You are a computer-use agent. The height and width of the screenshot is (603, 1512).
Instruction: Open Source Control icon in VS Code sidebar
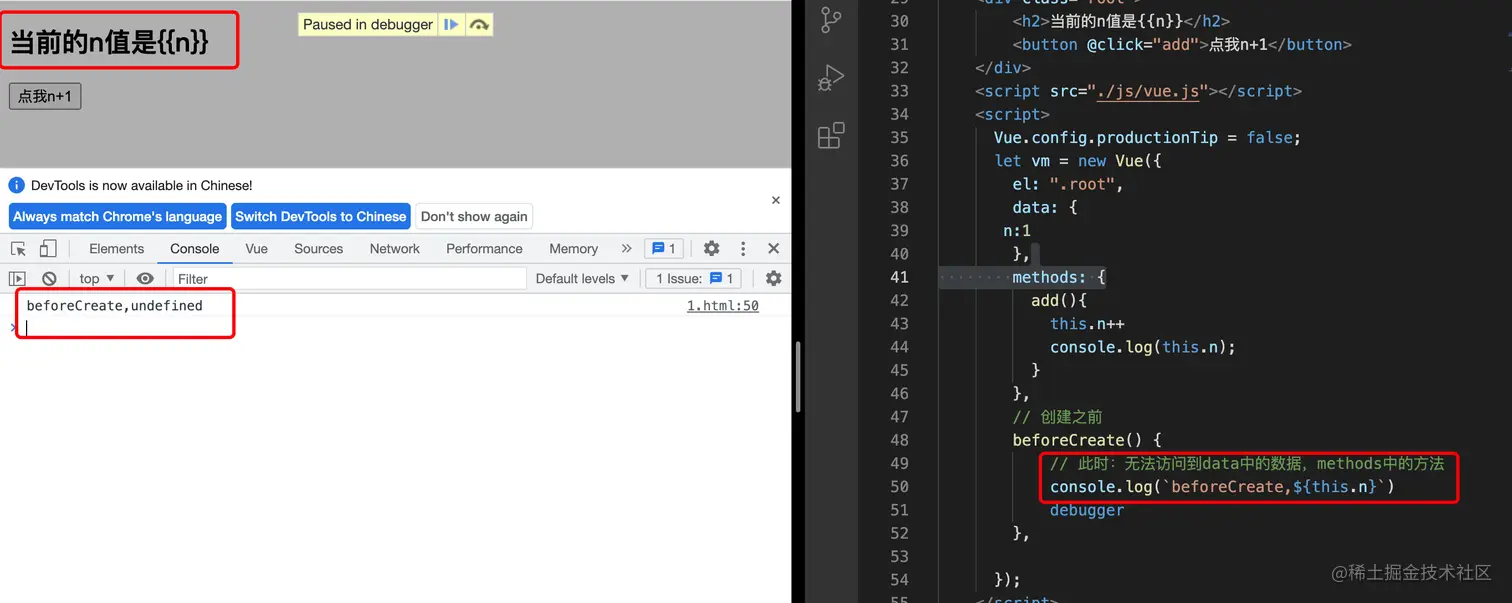831,20
